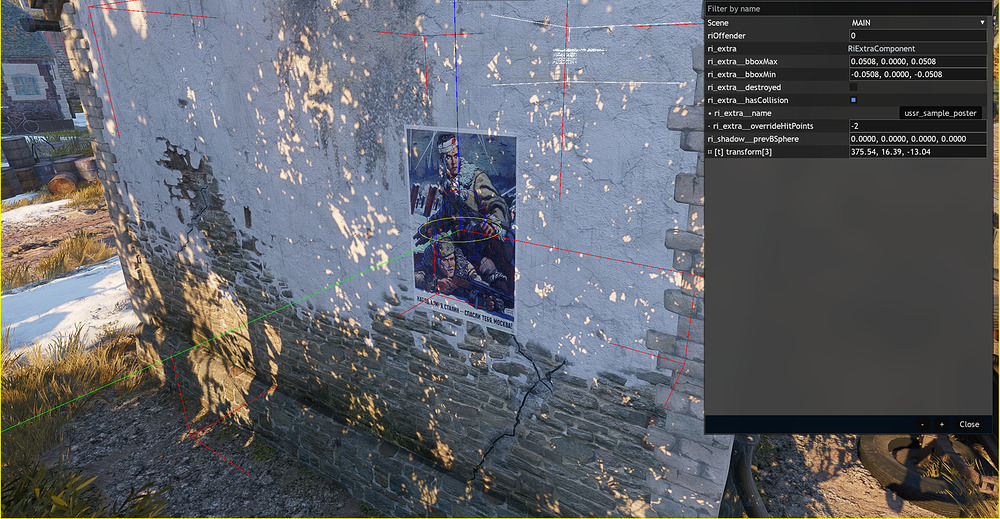This screenshot has width=1000, height=519.
Task: Enable the ri_extra__destroyed checkbox
Action: [853, 87]
